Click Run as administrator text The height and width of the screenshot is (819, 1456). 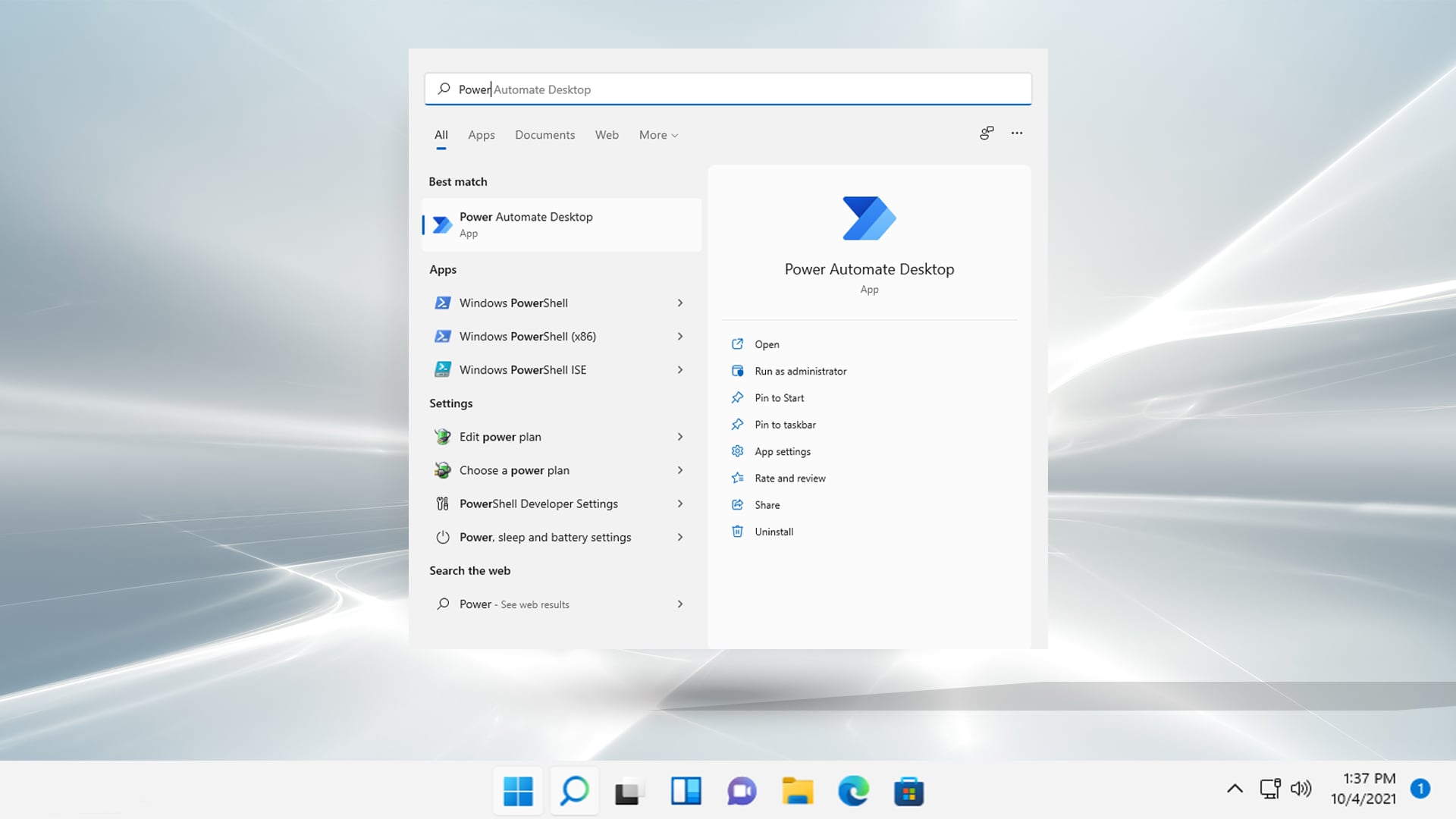(x=800, y=371)
